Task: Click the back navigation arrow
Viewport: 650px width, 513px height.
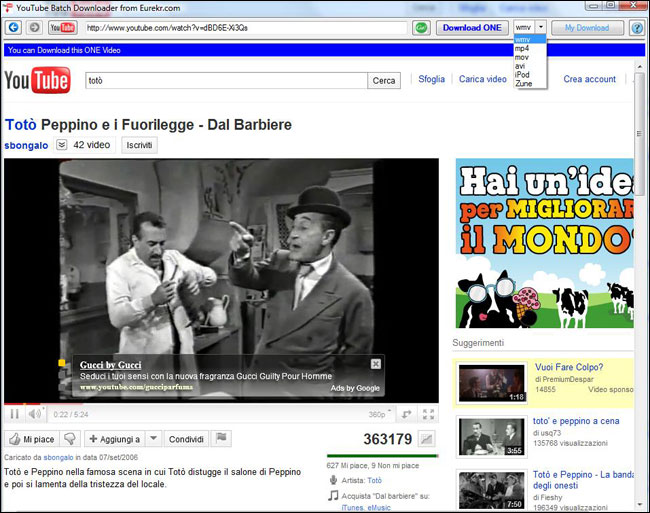Action: click(13, 27)
